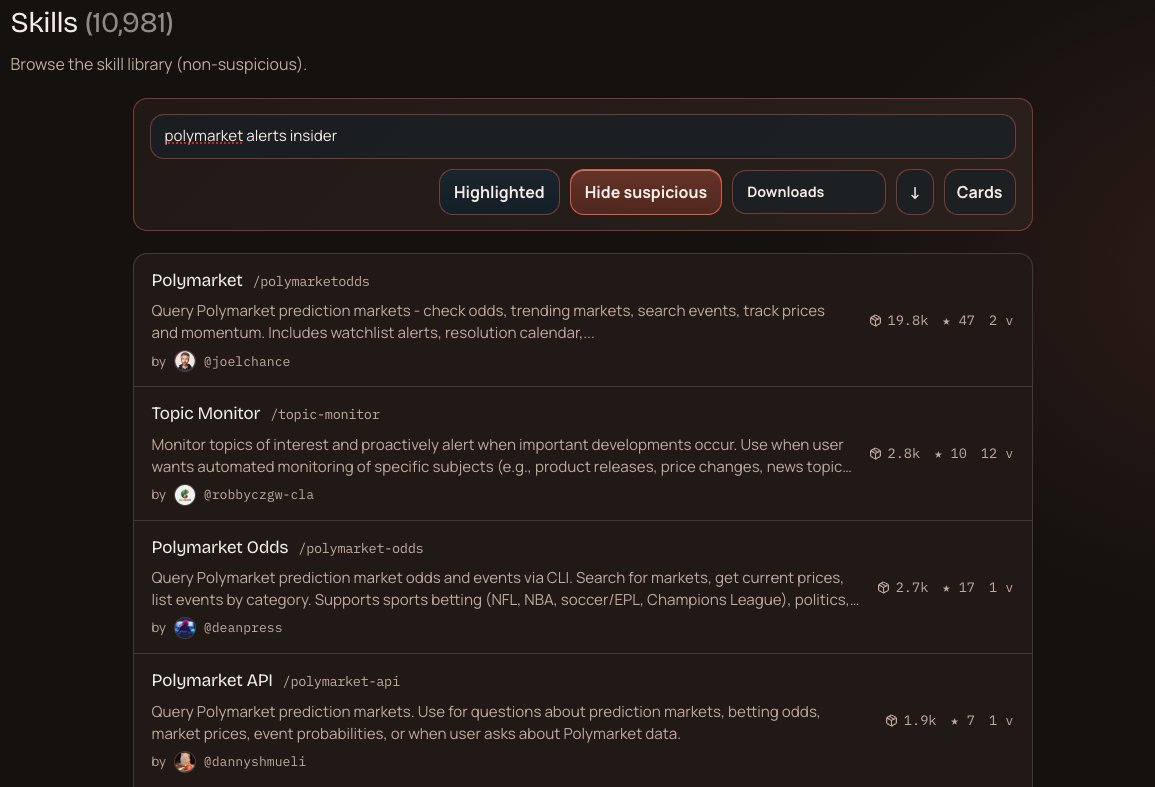Click the 1.9k downloads package icon
The width and height of the screenshot is (1155, 787).
[891, 720]
